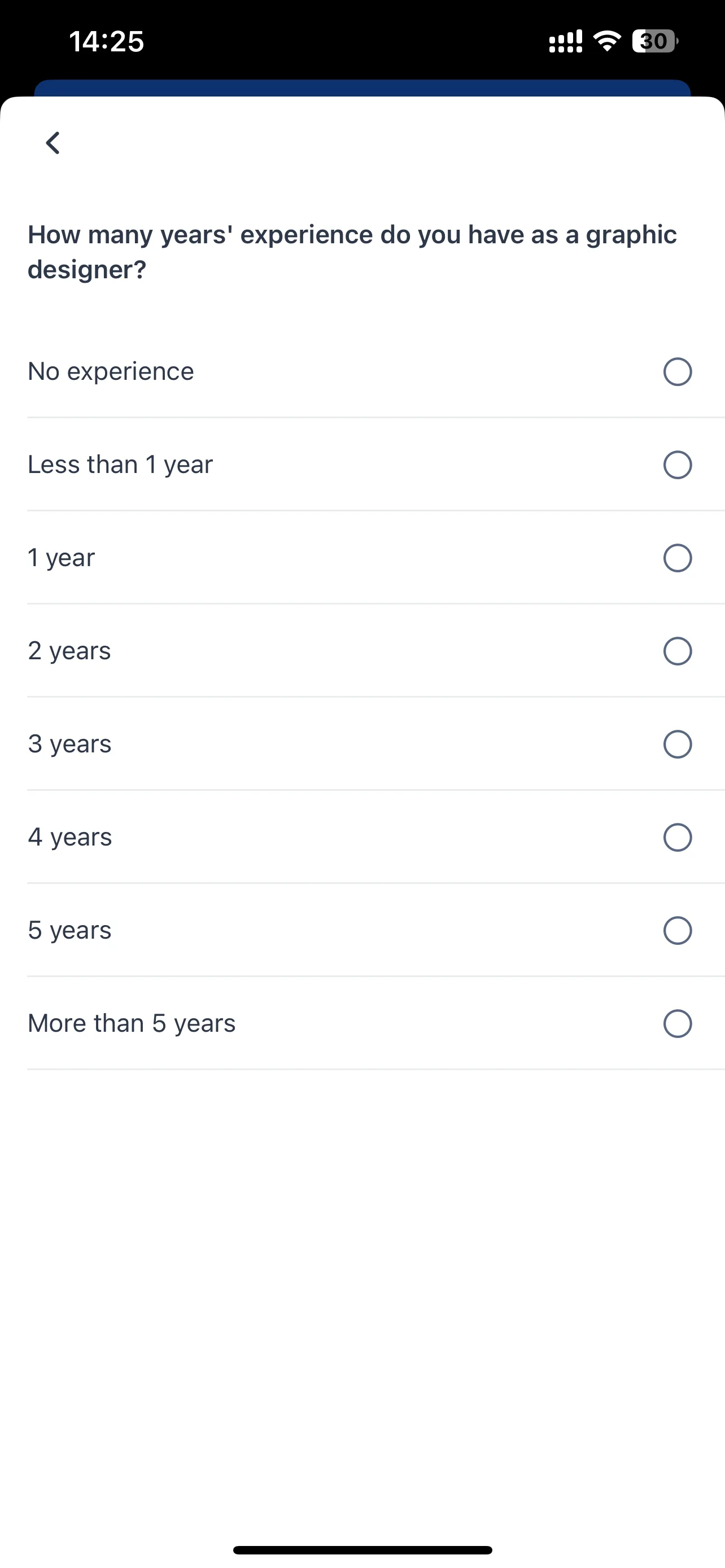Screen dimensions: 725x1568
Task: Choose the 1 year radio button
Action: coord(677,558)
